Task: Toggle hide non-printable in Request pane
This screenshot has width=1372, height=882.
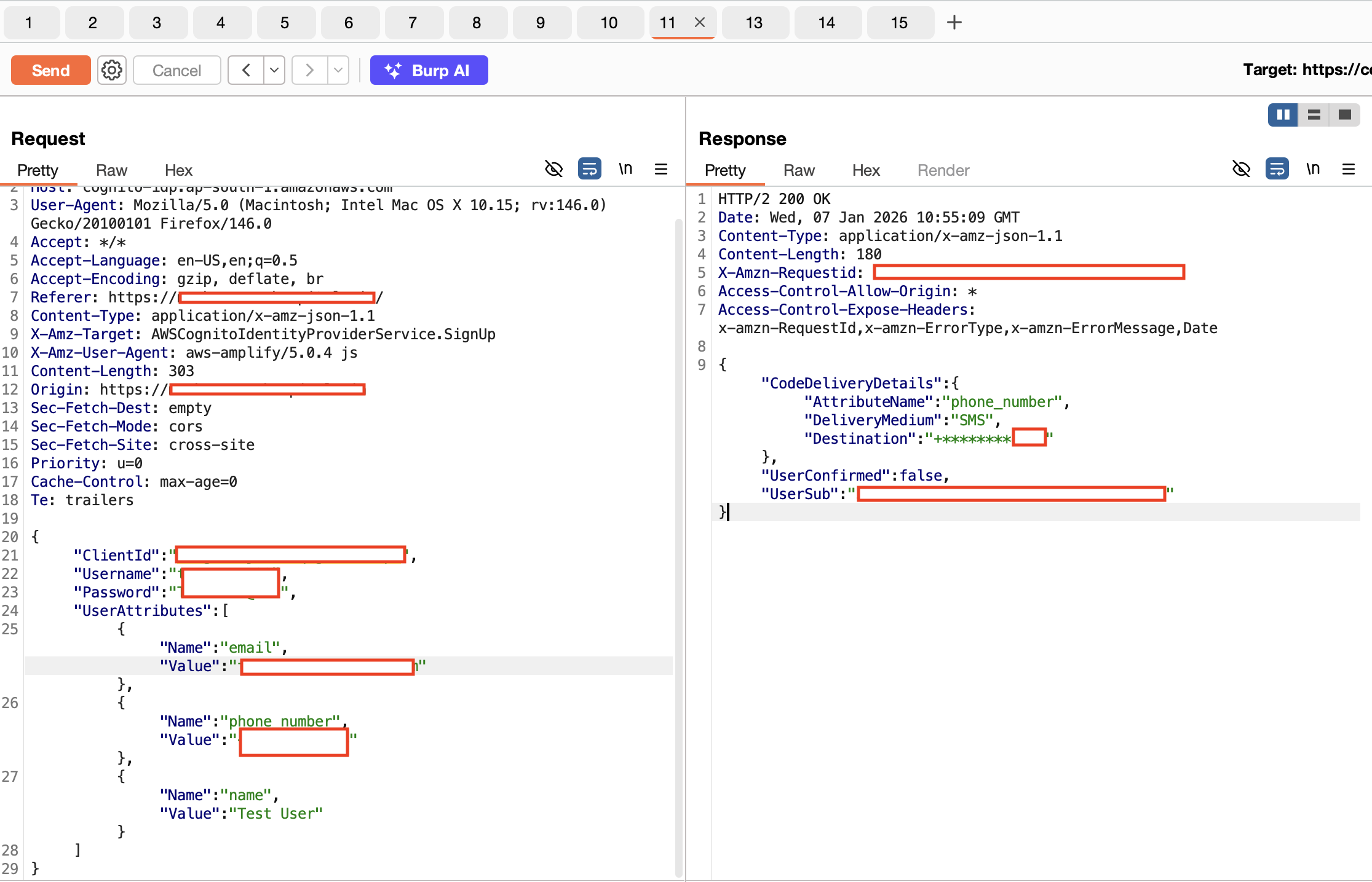Action: (553, 169)
